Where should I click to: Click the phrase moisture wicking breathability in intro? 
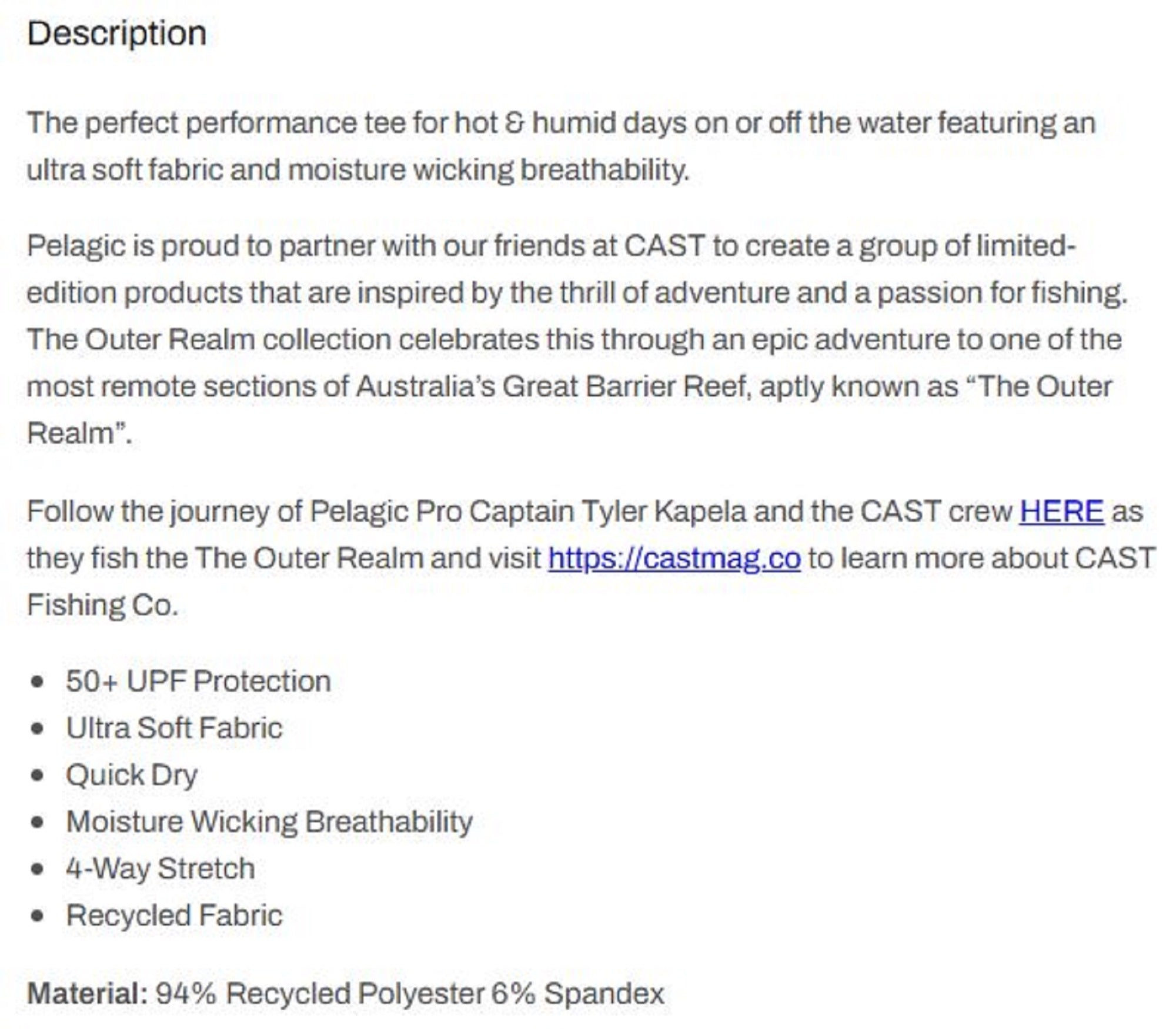coord(488,170)
